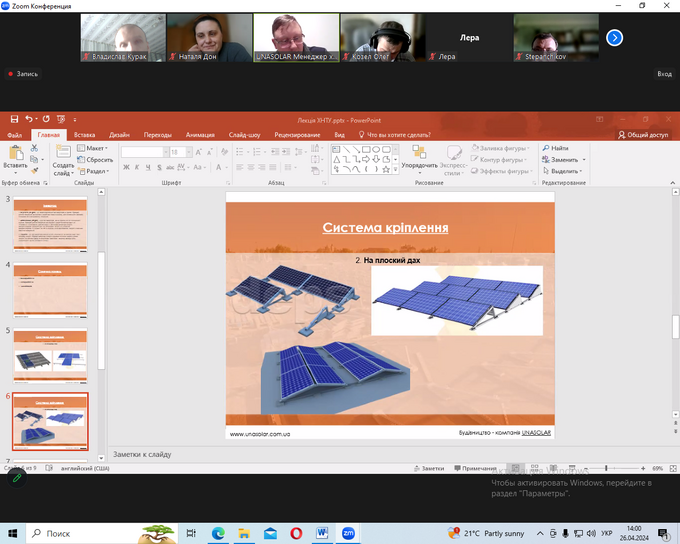Viewport: 680px width, 544px height.
Task: Switch to slide sorter view
Action: click(534, 468)
